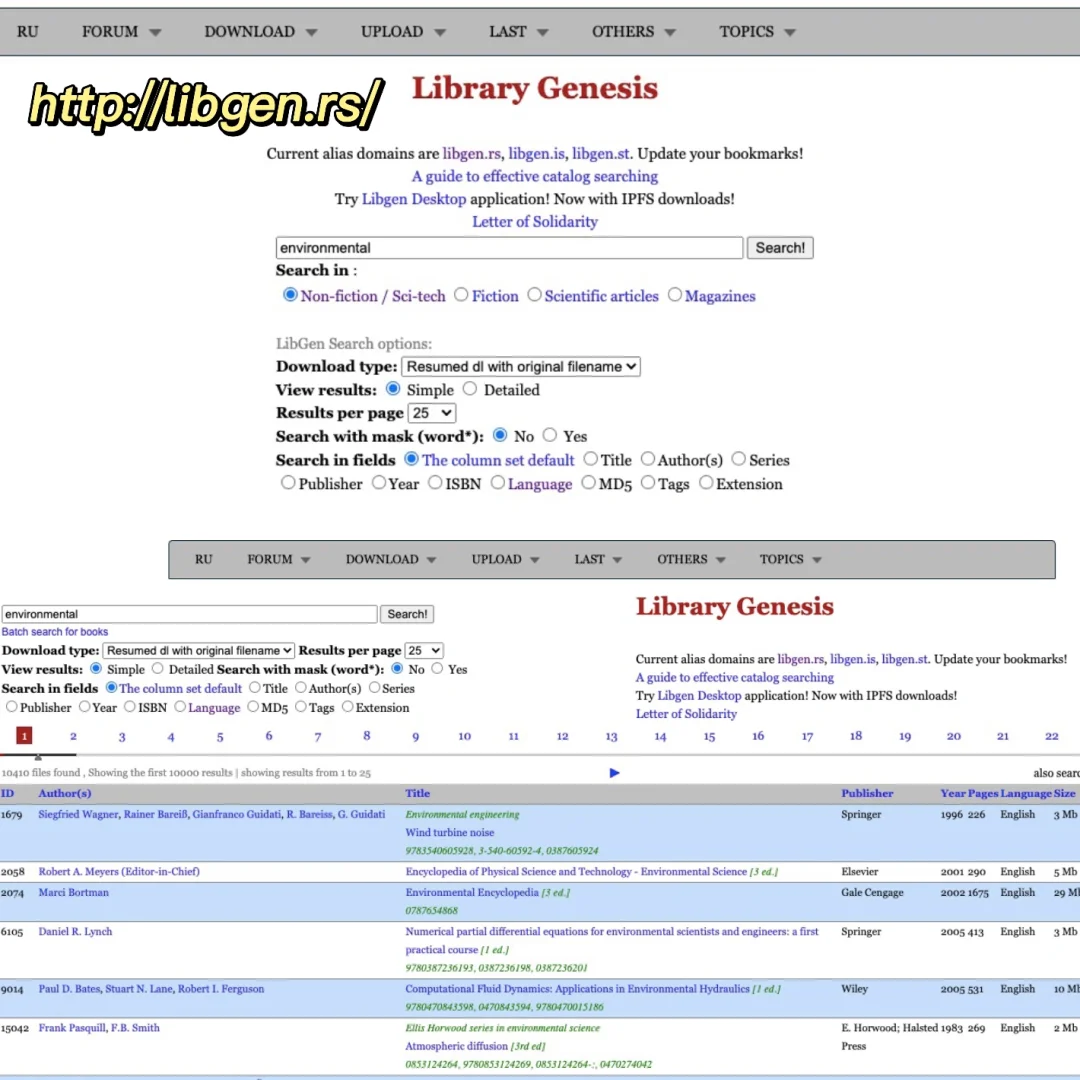Viewport: 1080px width, 1080px height.
Task: Open author Daniel R. Lynch link
Action: [75, 931]
